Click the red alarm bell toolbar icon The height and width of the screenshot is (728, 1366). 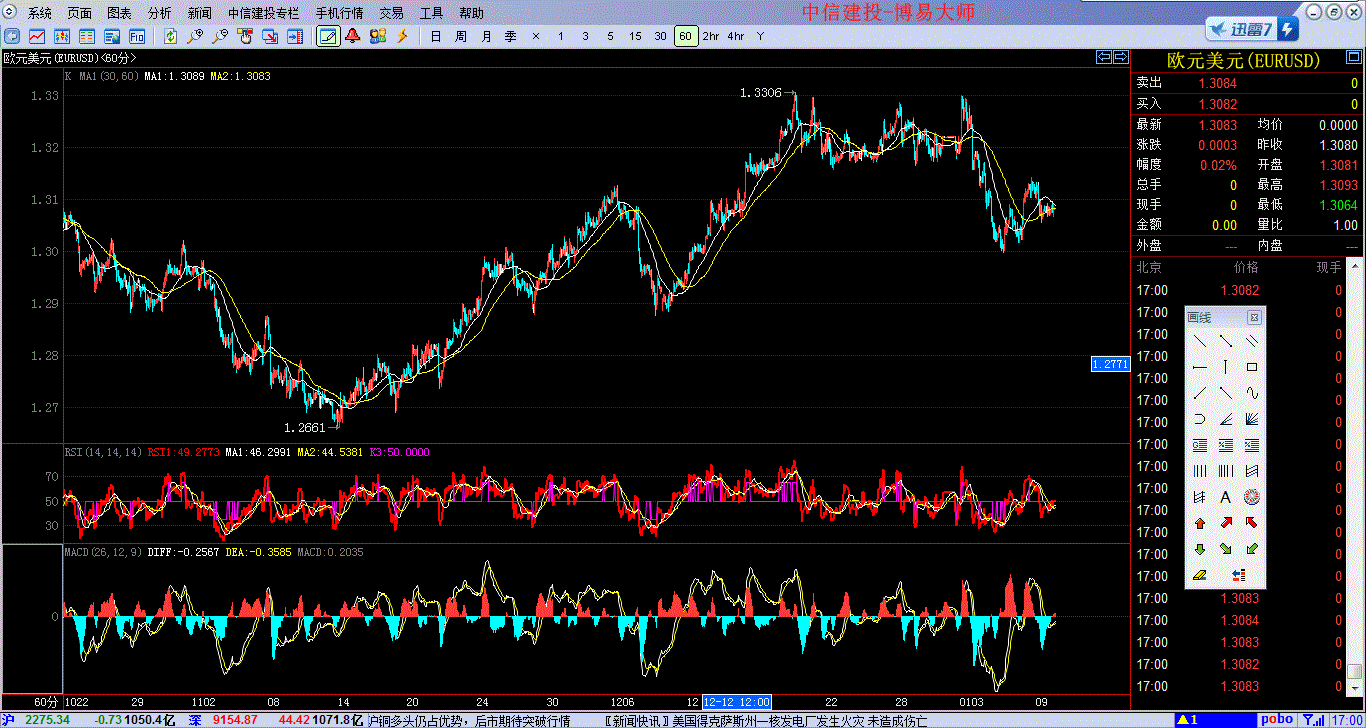click(x=352, y=36)
